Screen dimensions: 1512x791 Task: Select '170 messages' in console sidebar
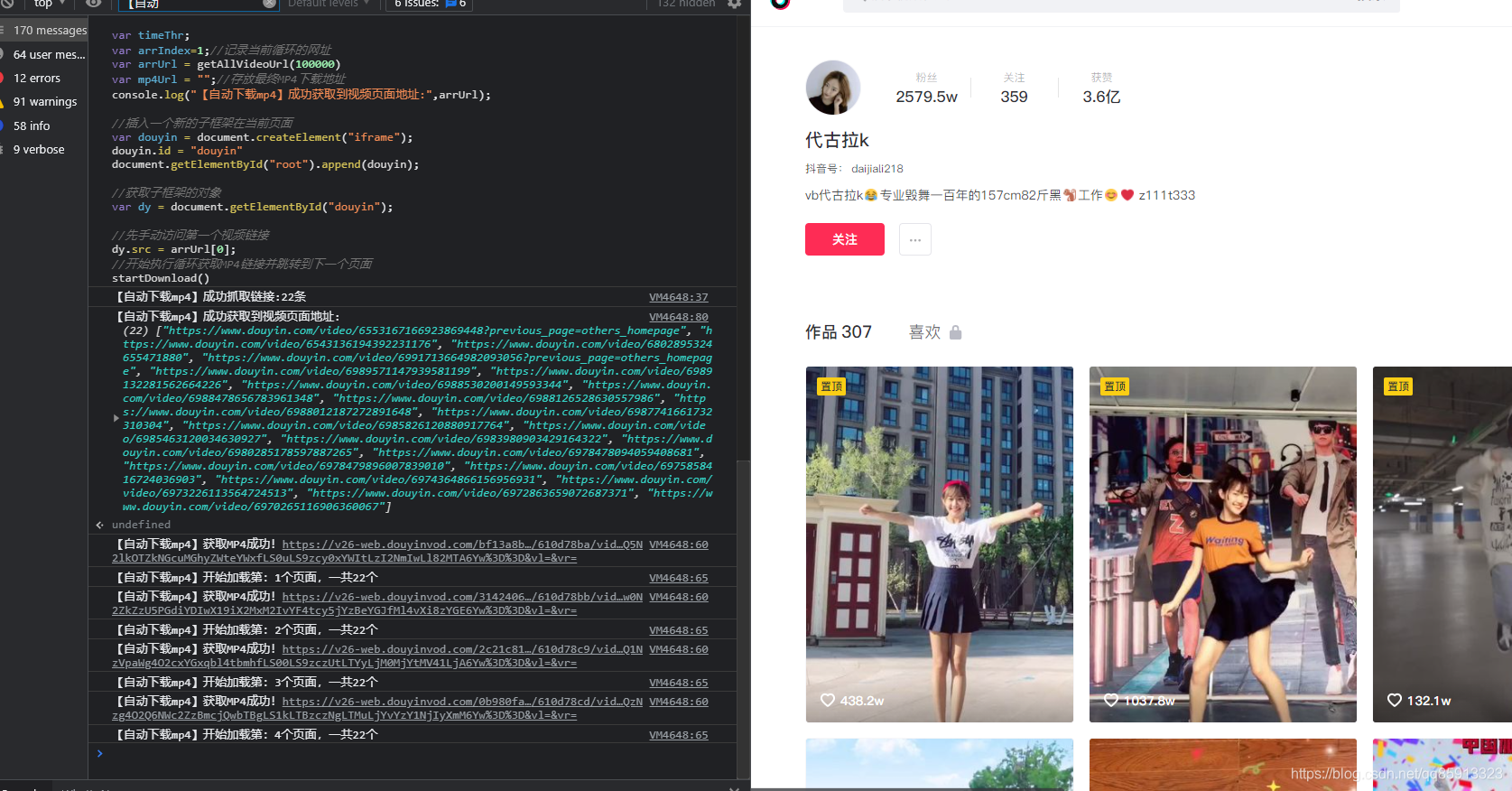click(x=44, y=31)
